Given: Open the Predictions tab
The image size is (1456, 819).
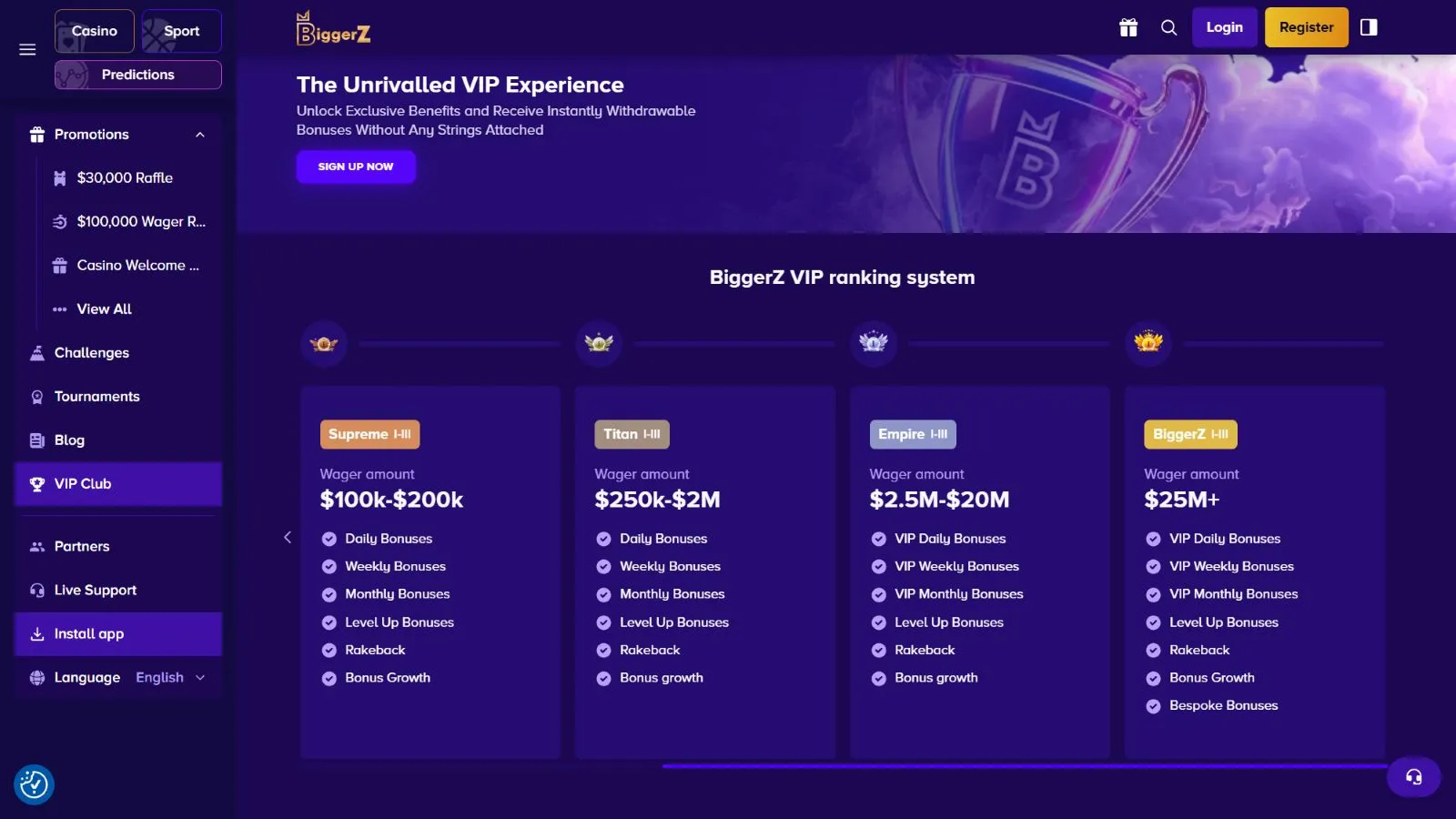Looking at the screenshot, I should coord(138,75).
